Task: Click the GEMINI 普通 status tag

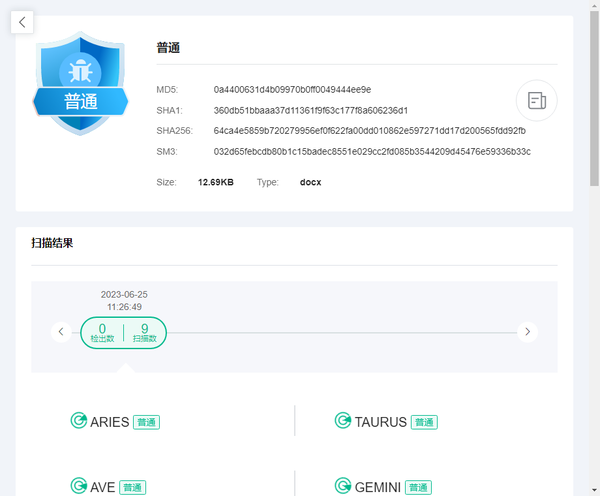Action: 419,488
